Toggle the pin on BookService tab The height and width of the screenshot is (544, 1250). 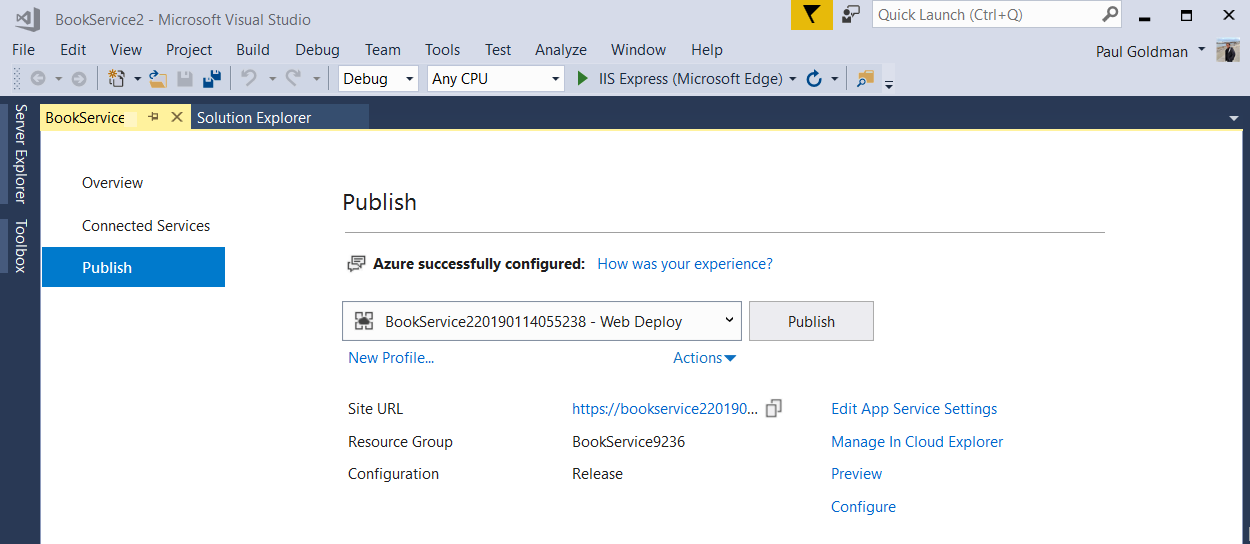coord(153,117)
